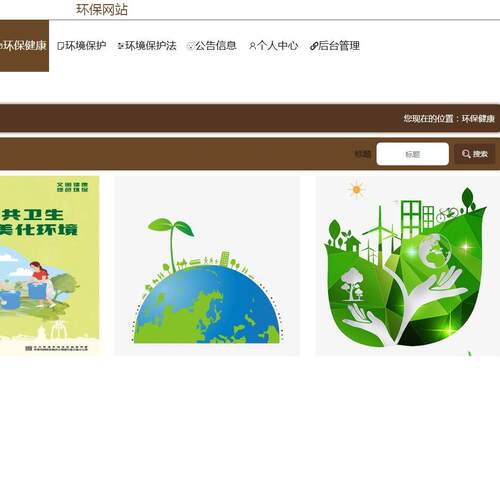
Task: Click the magnifier icon in the search button
Action: click(x=466, y=154)
